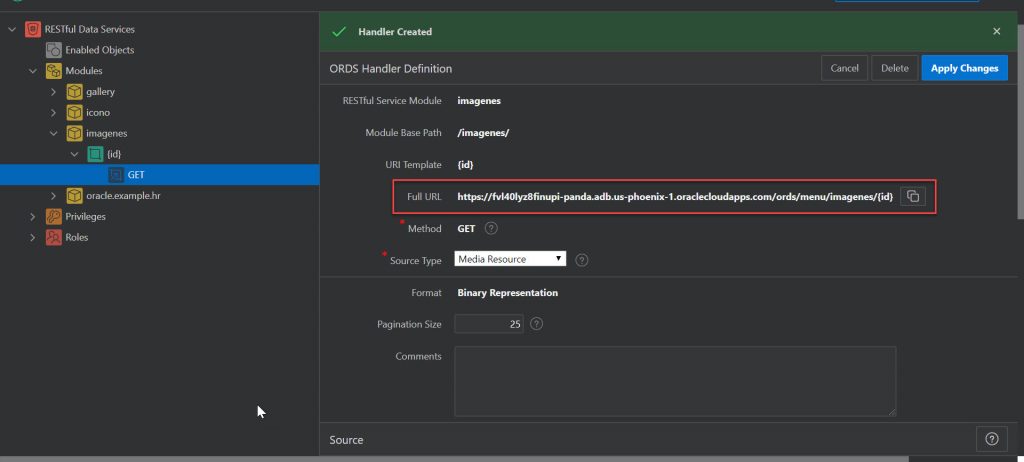Collapse the Modules tree node

click(x=33, y=71)
